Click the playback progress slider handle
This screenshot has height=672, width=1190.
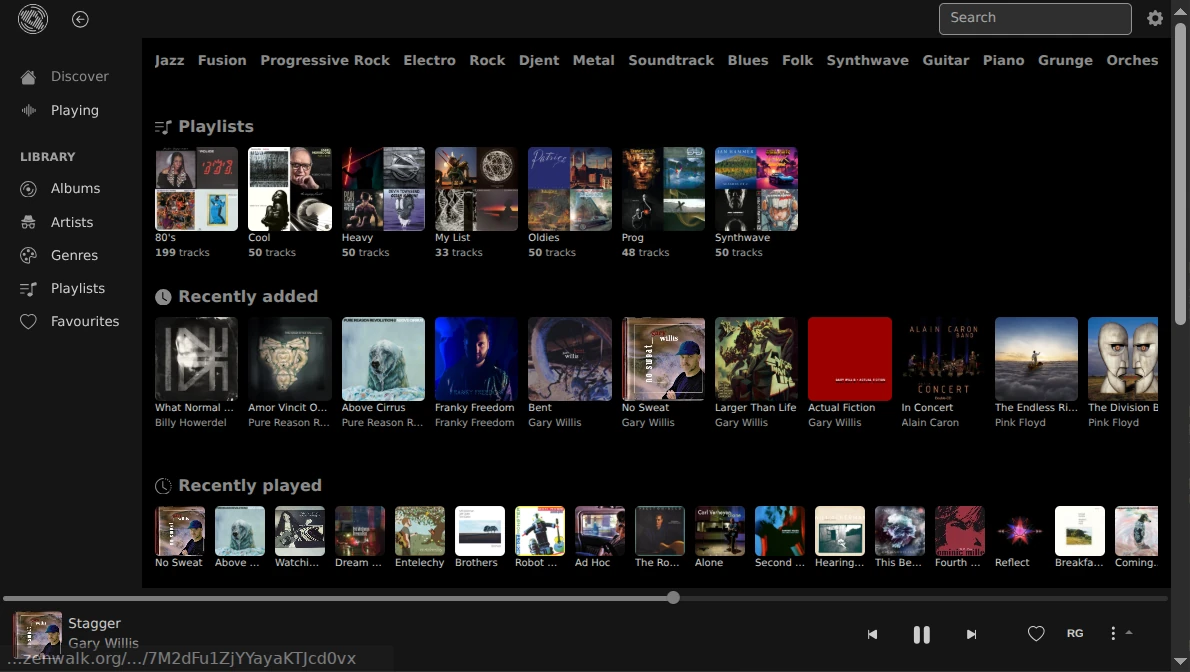[x=673, y=598]
